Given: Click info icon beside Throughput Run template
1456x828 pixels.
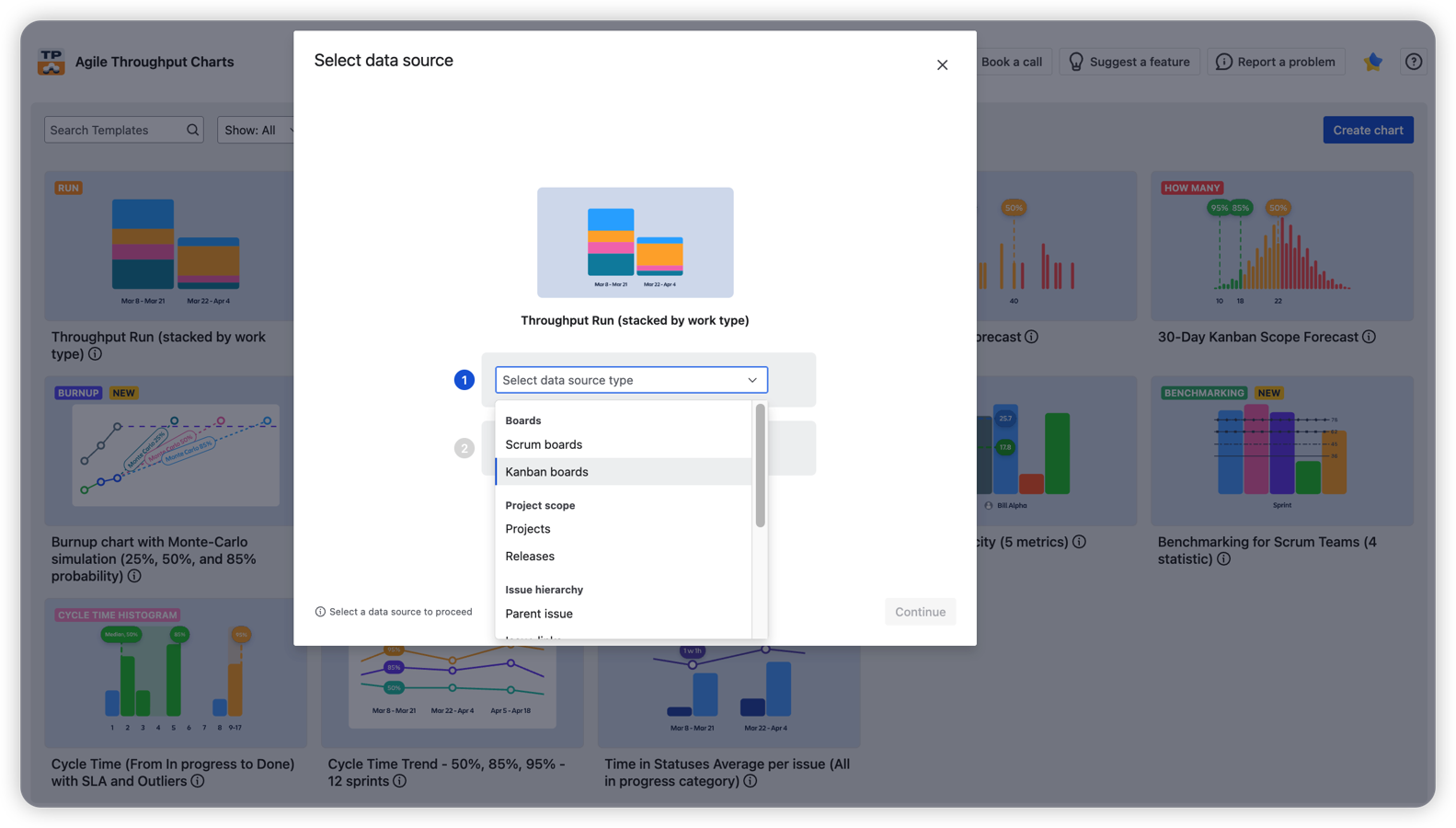Looking at the screenshot, I should 96,354.
